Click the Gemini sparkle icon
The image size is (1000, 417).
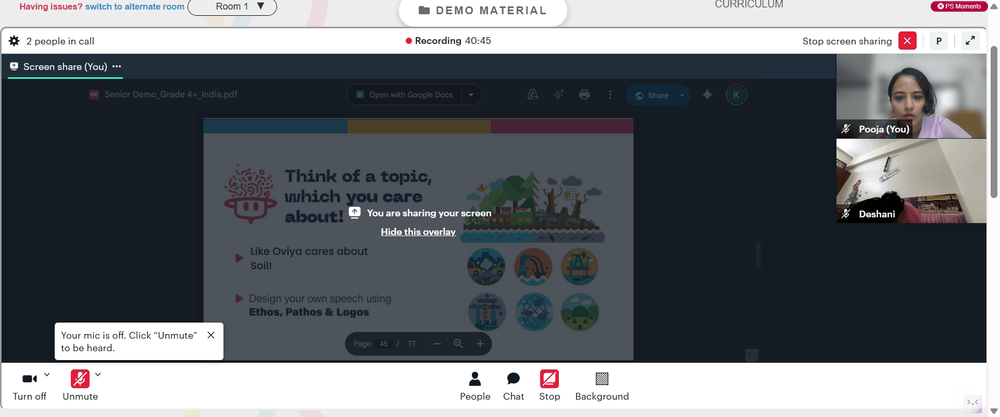coord(707,95)
